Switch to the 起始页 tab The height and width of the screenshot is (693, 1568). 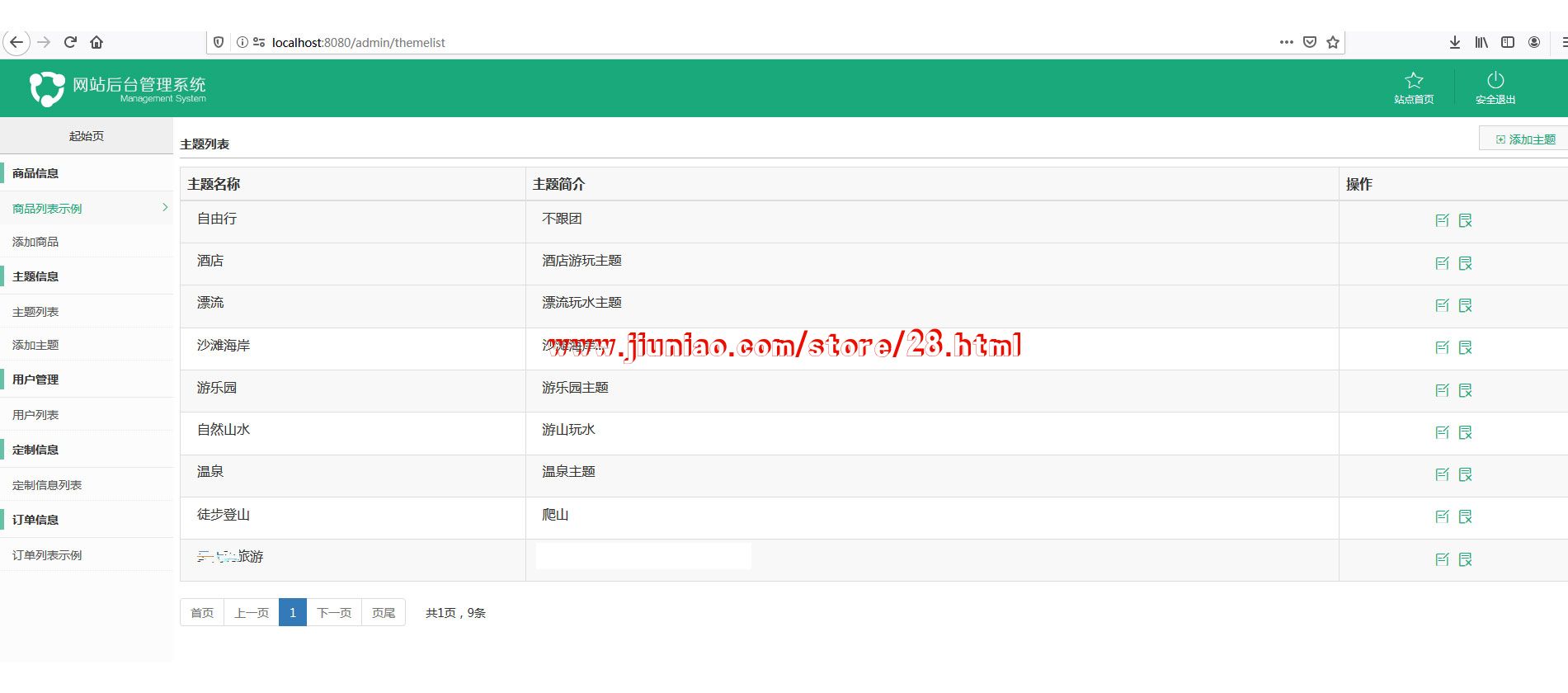pyautogui.click(x=87, y=136)
